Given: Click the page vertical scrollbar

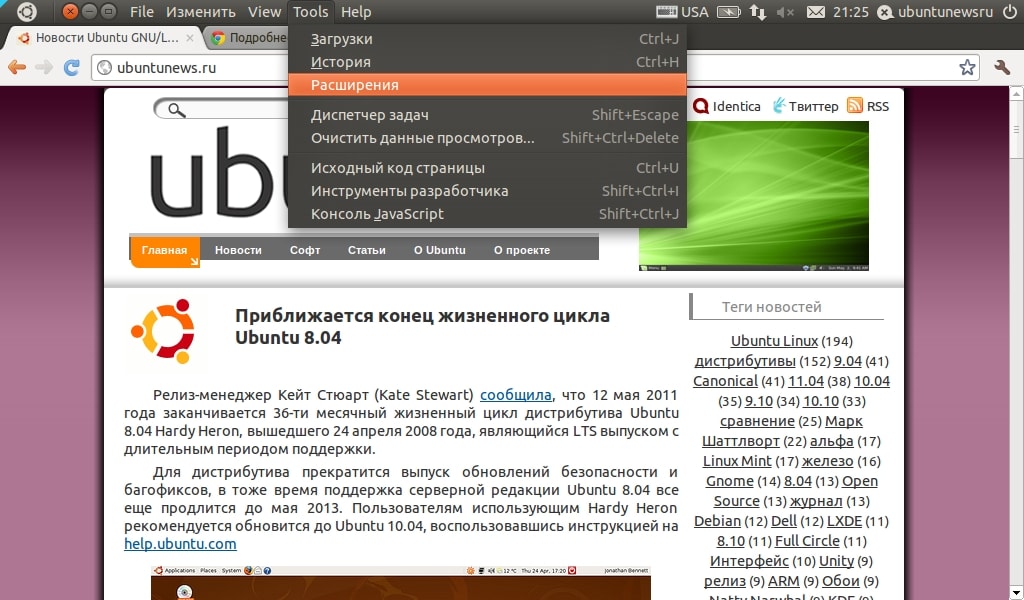Looking at the screenshot, I should 1016,343.
